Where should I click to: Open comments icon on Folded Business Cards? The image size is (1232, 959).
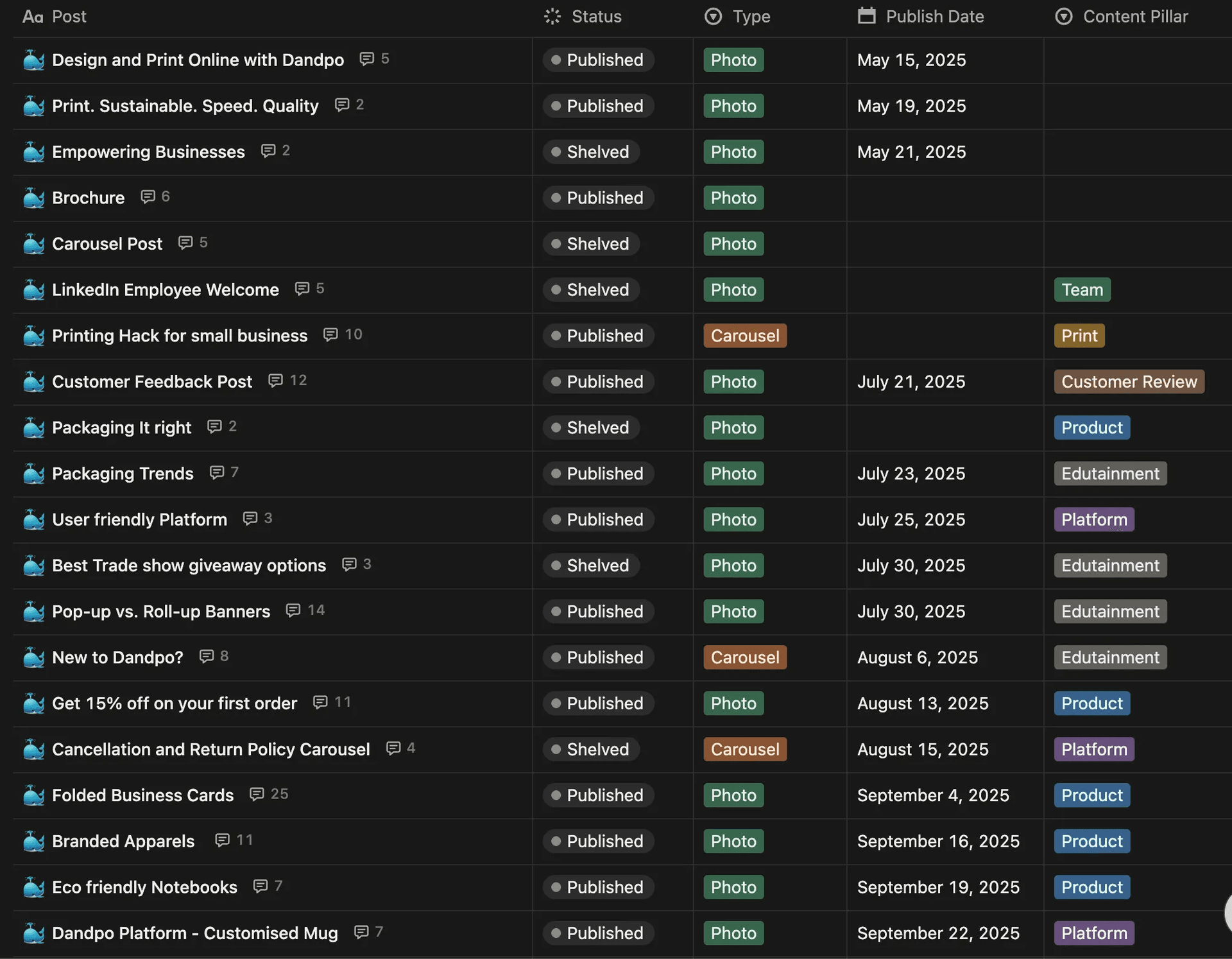point(257,795)
